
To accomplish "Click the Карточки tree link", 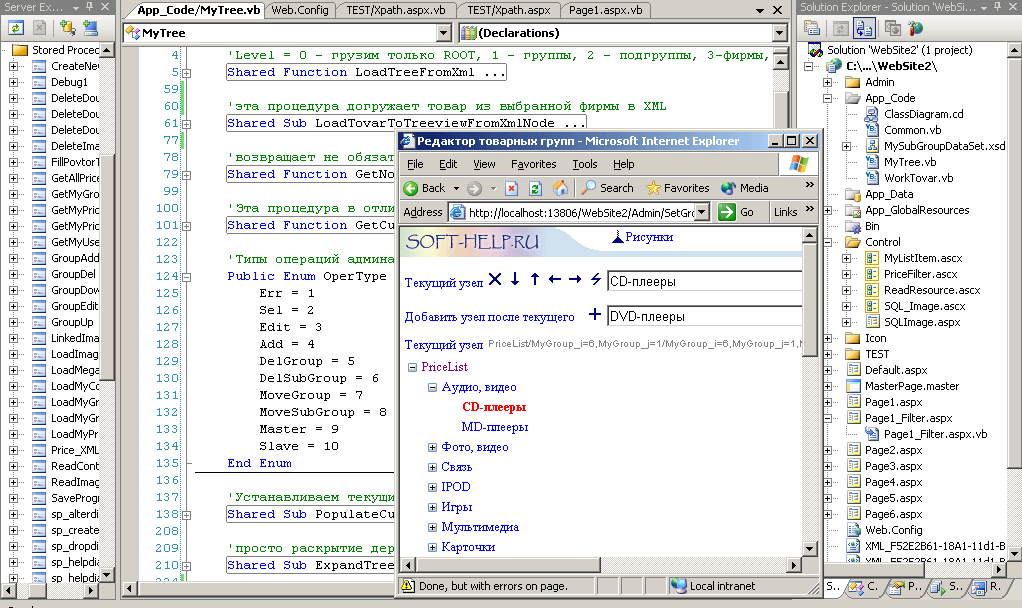I will click(468, 547).
